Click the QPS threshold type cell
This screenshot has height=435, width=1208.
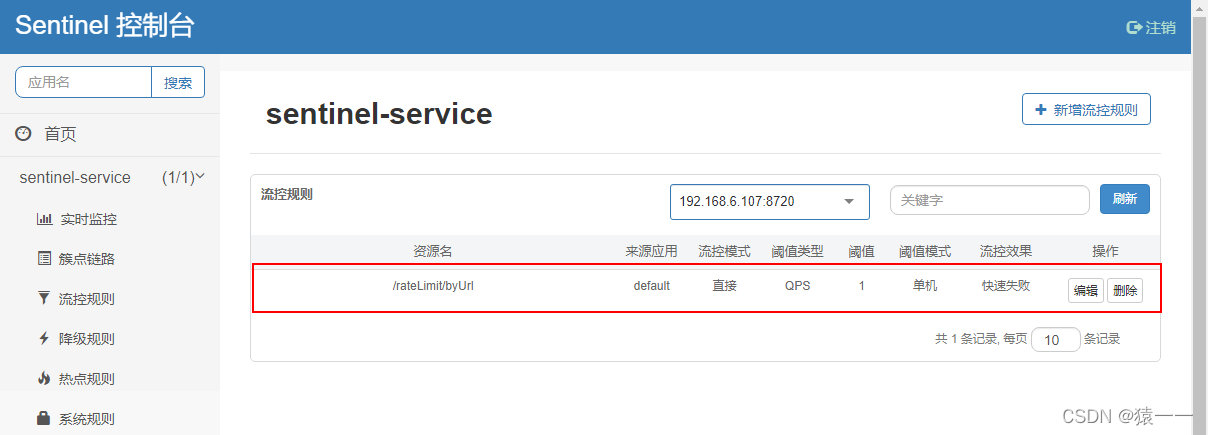tap(798, 286)
